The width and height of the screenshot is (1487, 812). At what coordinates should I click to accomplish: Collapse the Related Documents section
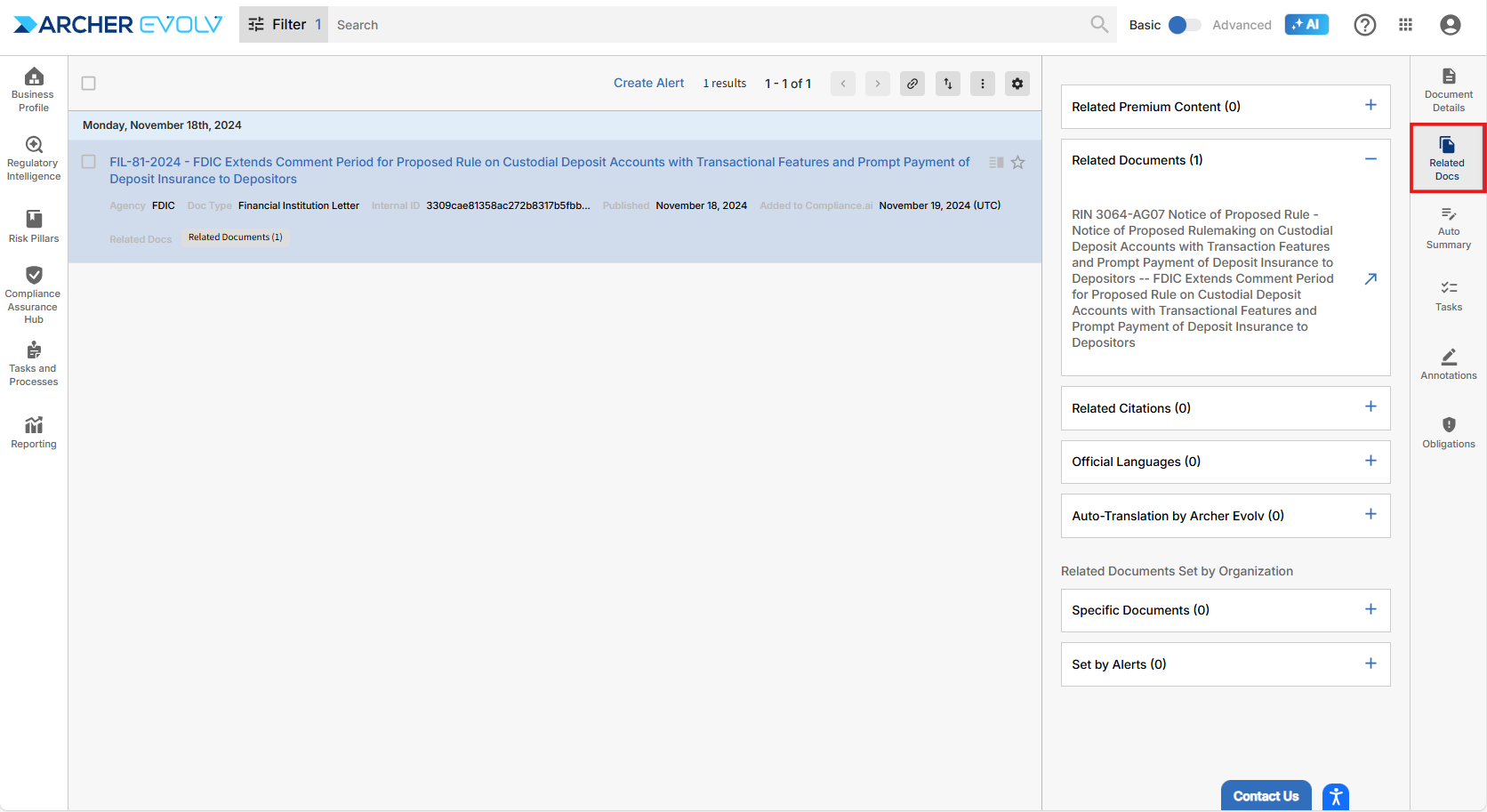[x=1370, y=159]
